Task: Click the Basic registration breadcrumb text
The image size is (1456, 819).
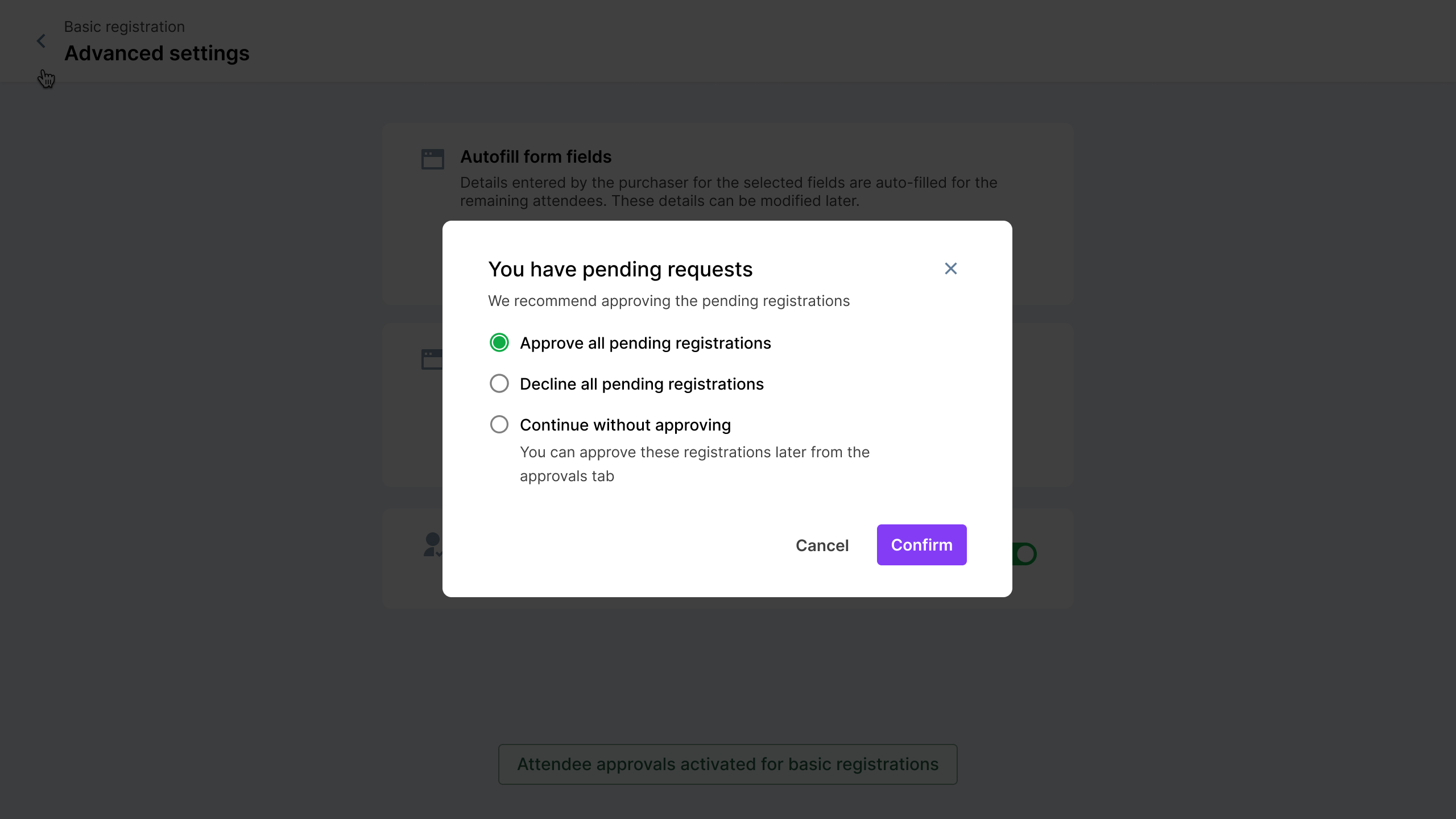Action: [124, 27]
